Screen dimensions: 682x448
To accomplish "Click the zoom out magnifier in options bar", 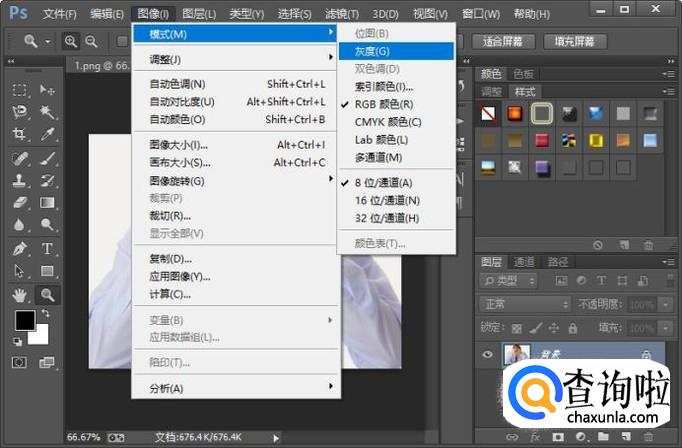I will click(x=91, y=41).
